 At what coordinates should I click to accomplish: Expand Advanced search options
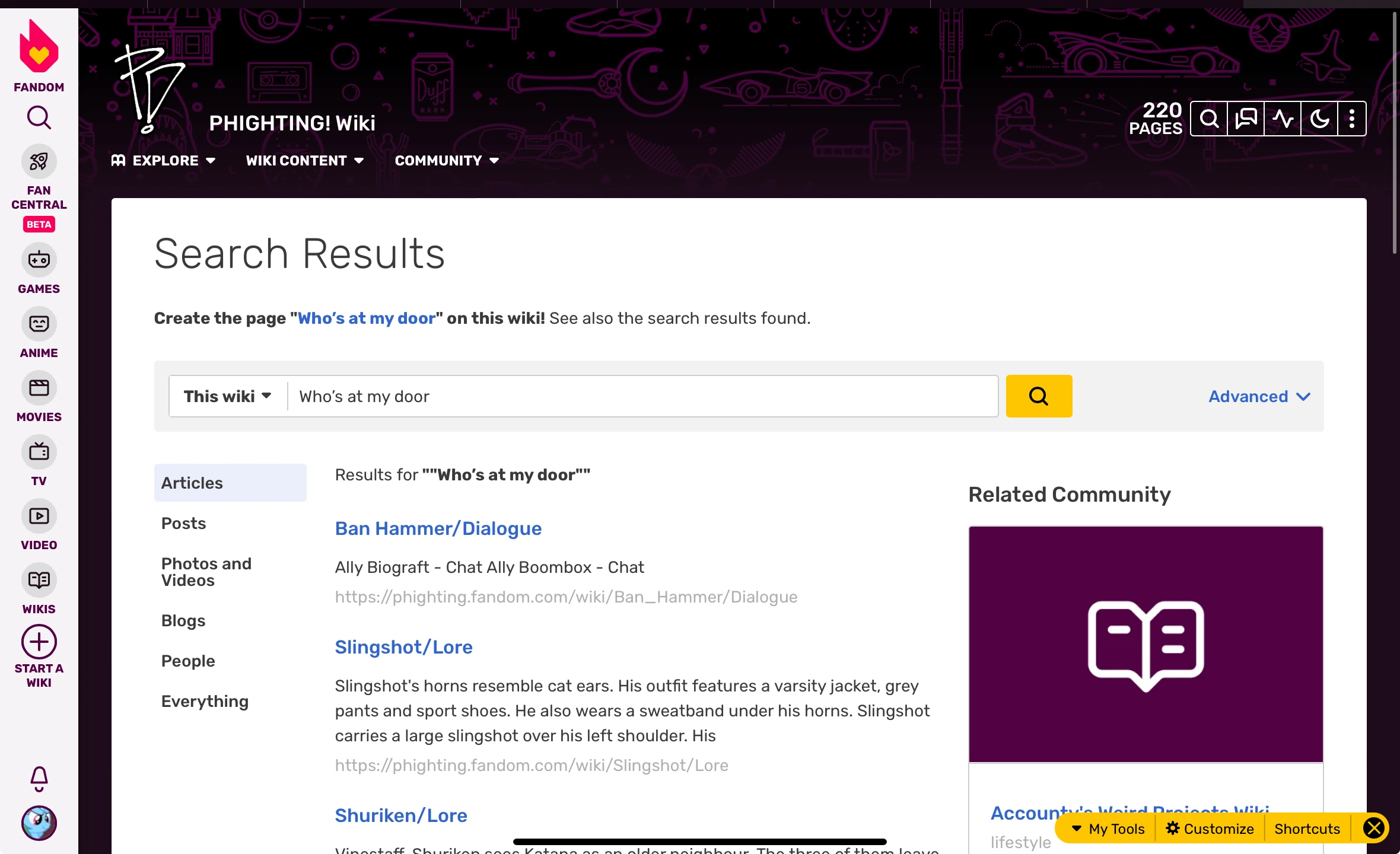click(1259, 396)
